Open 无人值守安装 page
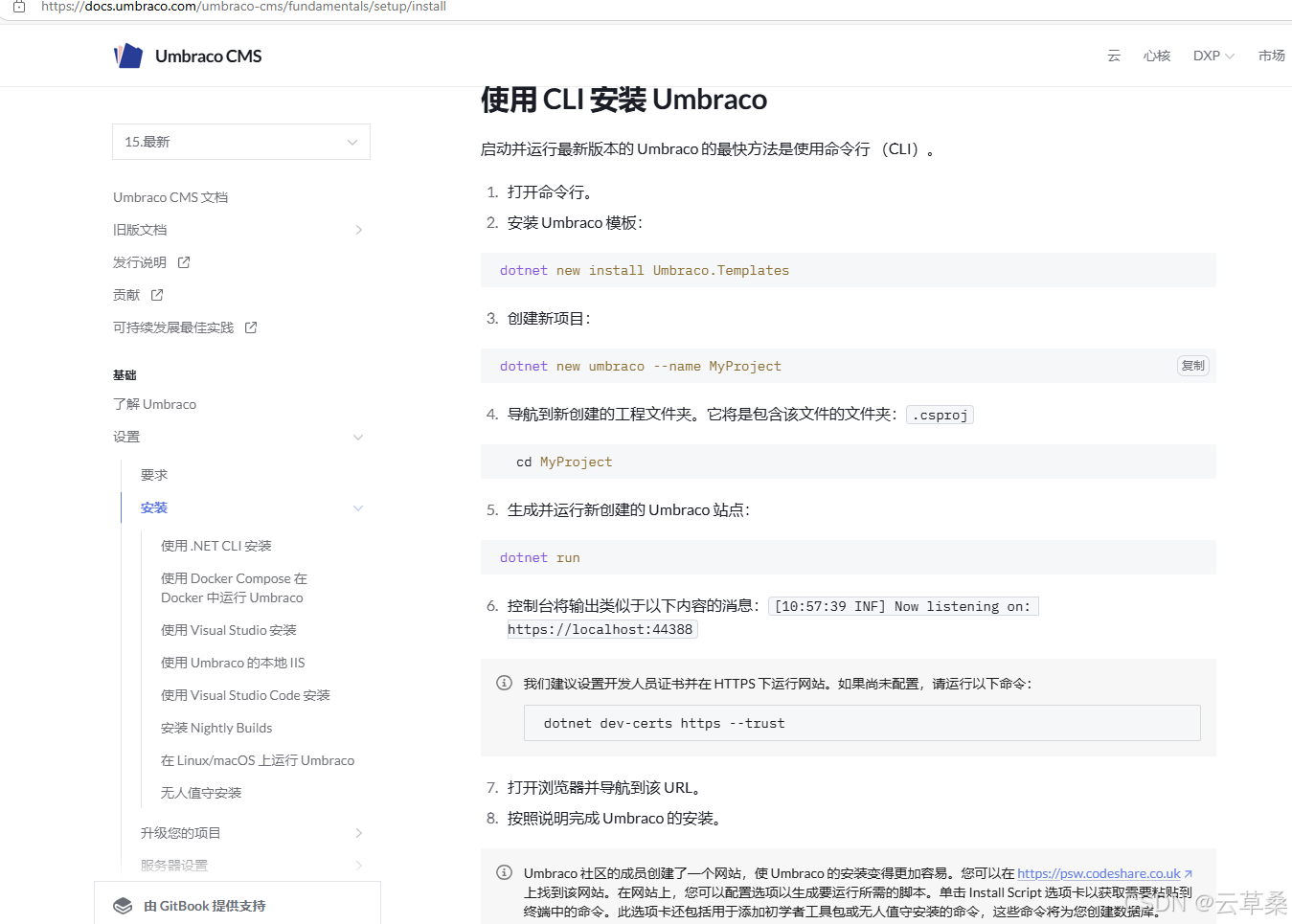1292x924 pixels. point(201,793)
